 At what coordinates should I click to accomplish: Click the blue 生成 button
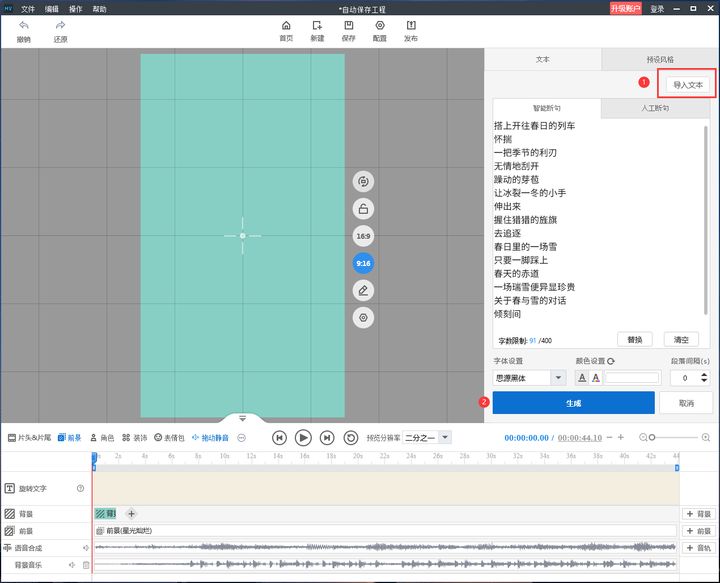[574, 403]
